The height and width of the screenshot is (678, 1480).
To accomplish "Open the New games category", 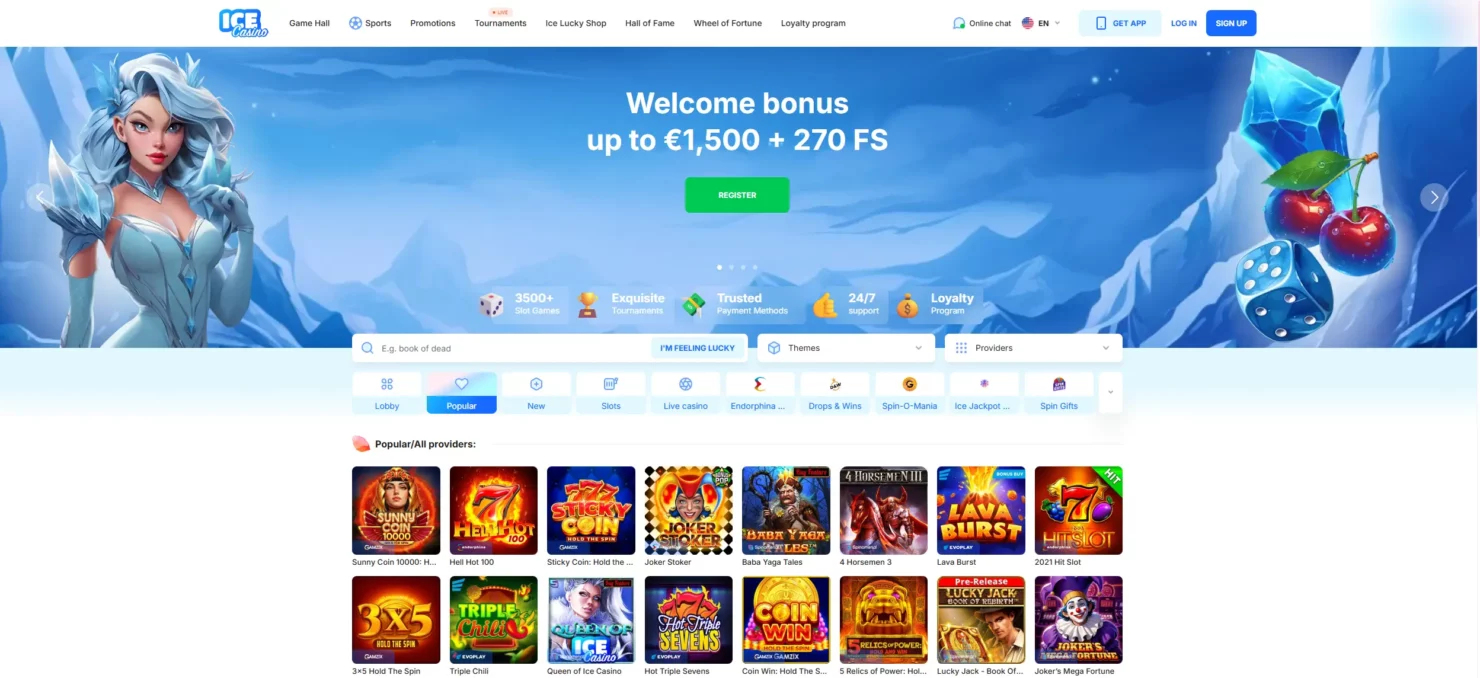I will click(536, 393).
